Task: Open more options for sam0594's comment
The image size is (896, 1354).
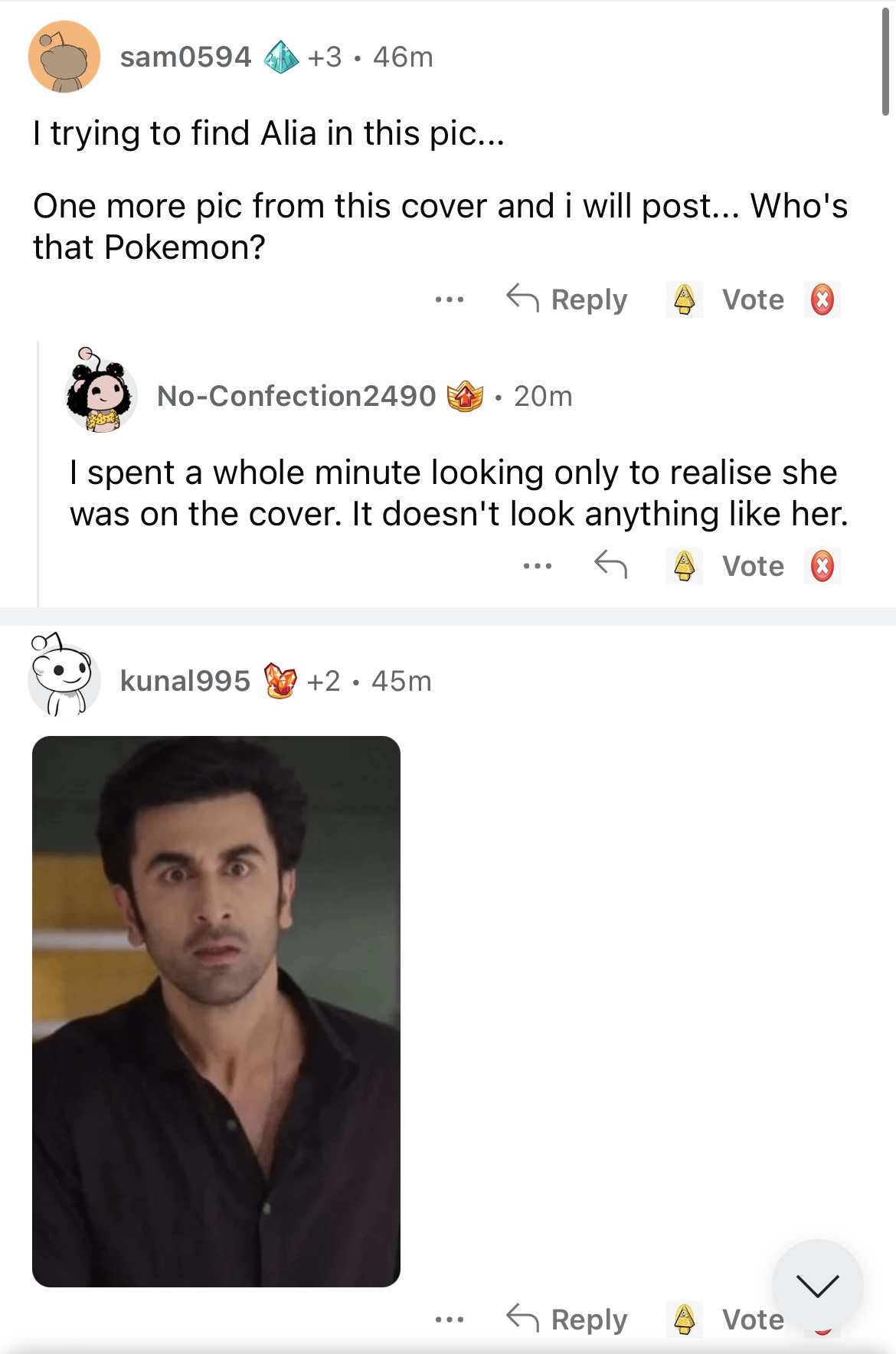Action: 449,299
